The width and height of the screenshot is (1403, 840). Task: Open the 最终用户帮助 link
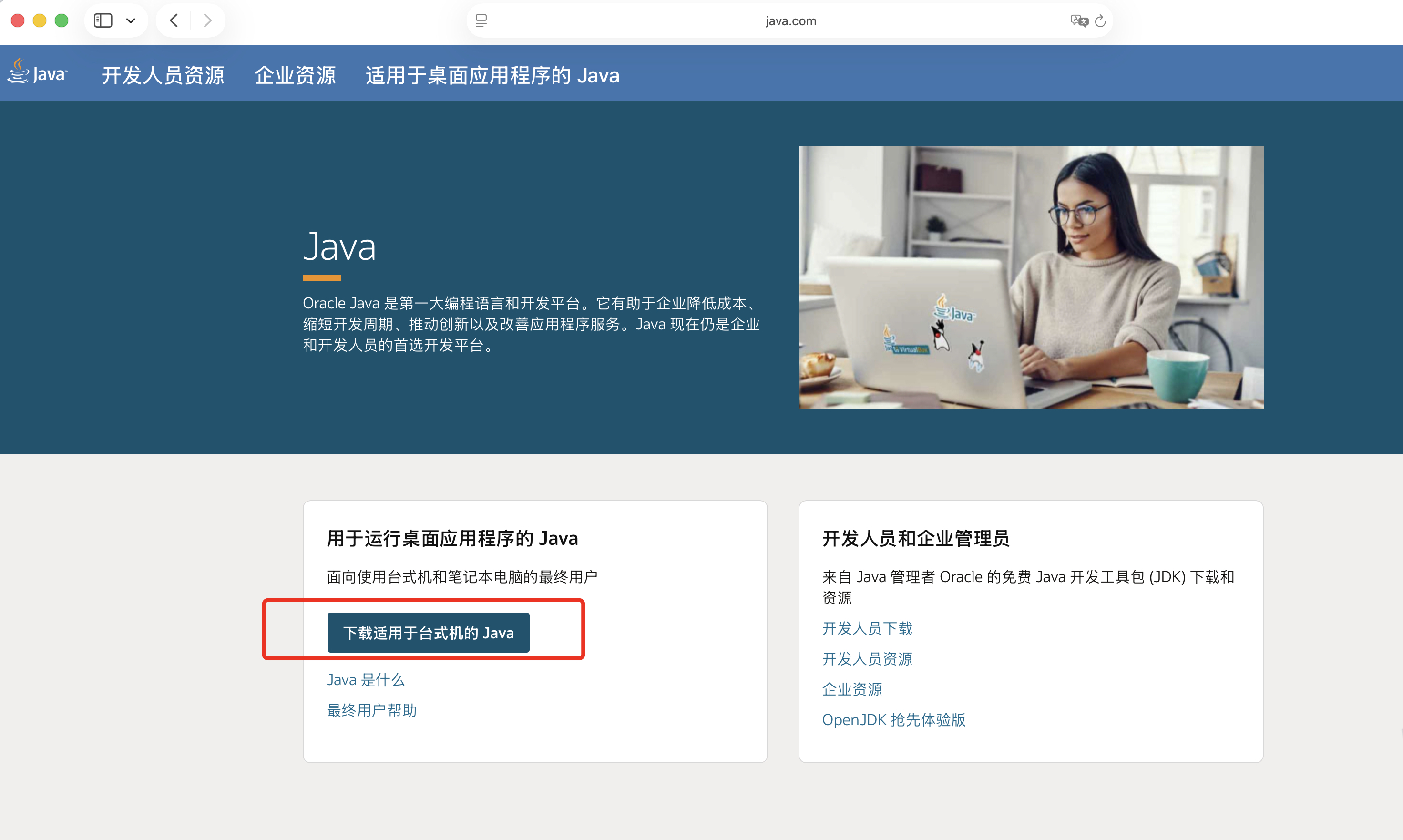point(371,710)
